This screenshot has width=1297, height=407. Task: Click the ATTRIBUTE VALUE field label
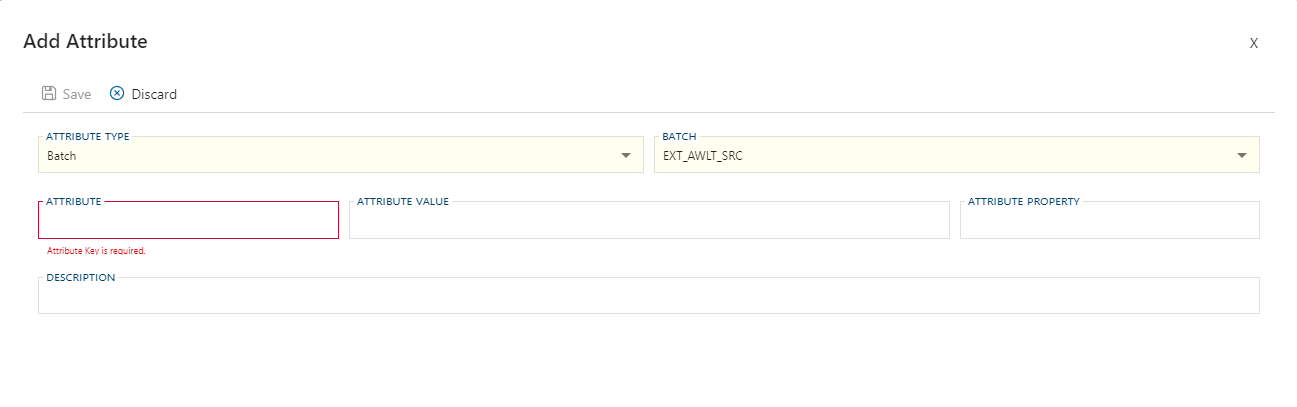click(x=403, y=201)
